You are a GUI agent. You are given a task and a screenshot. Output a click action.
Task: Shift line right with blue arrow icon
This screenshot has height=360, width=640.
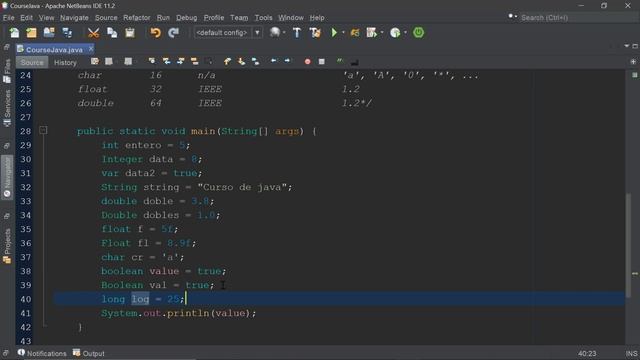[287, 61]
